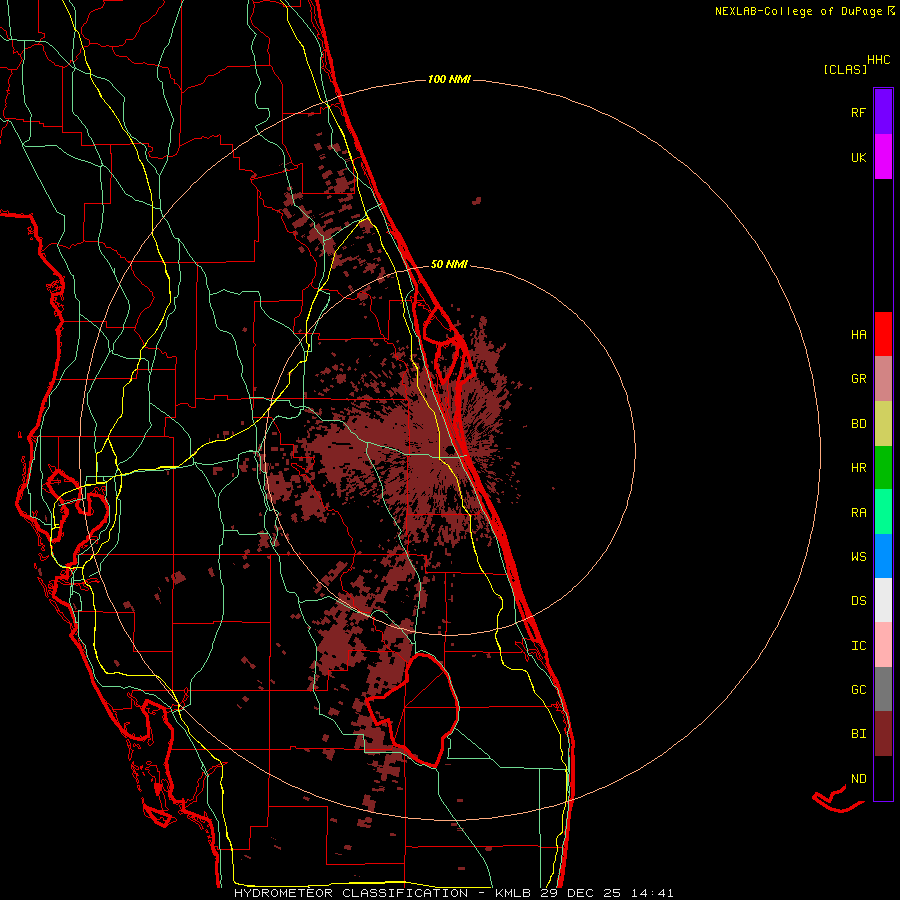Click the BD yellow legend swatch
Viewport: 900px width, 900px height.
tap(883, 424)
